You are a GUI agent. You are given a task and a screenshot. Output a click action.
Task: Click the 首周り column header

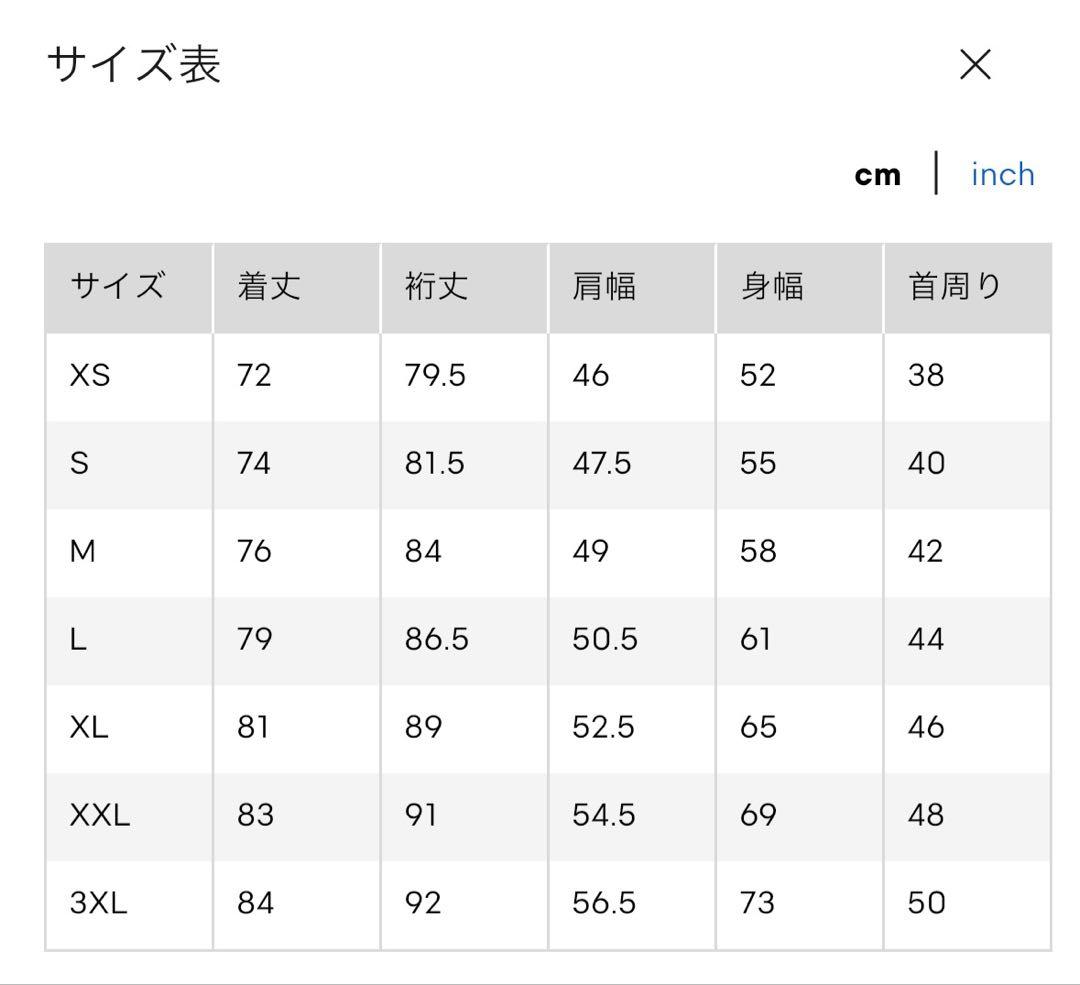point(954,286)
